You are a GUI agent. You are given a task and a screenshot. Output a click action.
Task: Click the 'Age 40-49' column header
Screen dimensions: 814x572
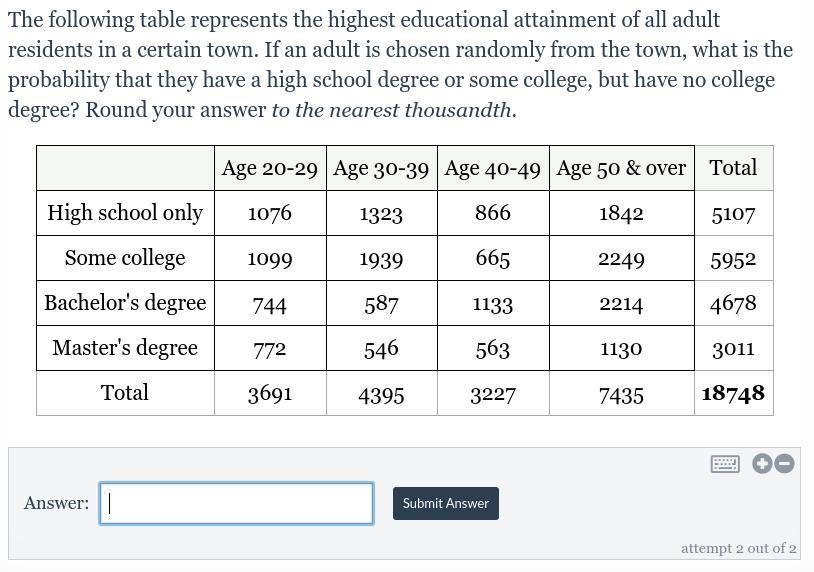point(493,168)
